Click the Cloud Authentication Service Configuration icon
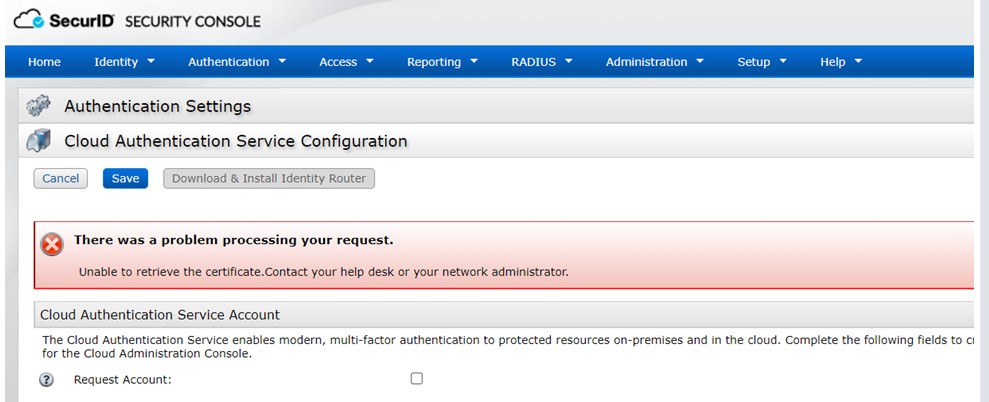Screen dimensions: 989x402 (39, 141)
